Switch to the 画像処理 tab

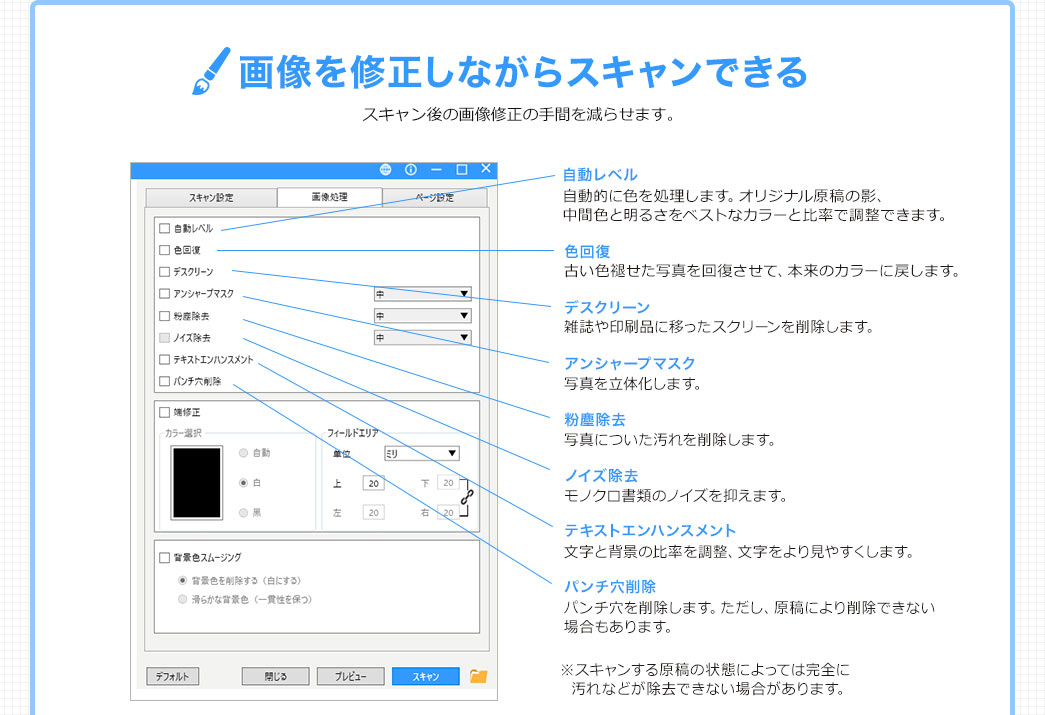coord(329,197)
